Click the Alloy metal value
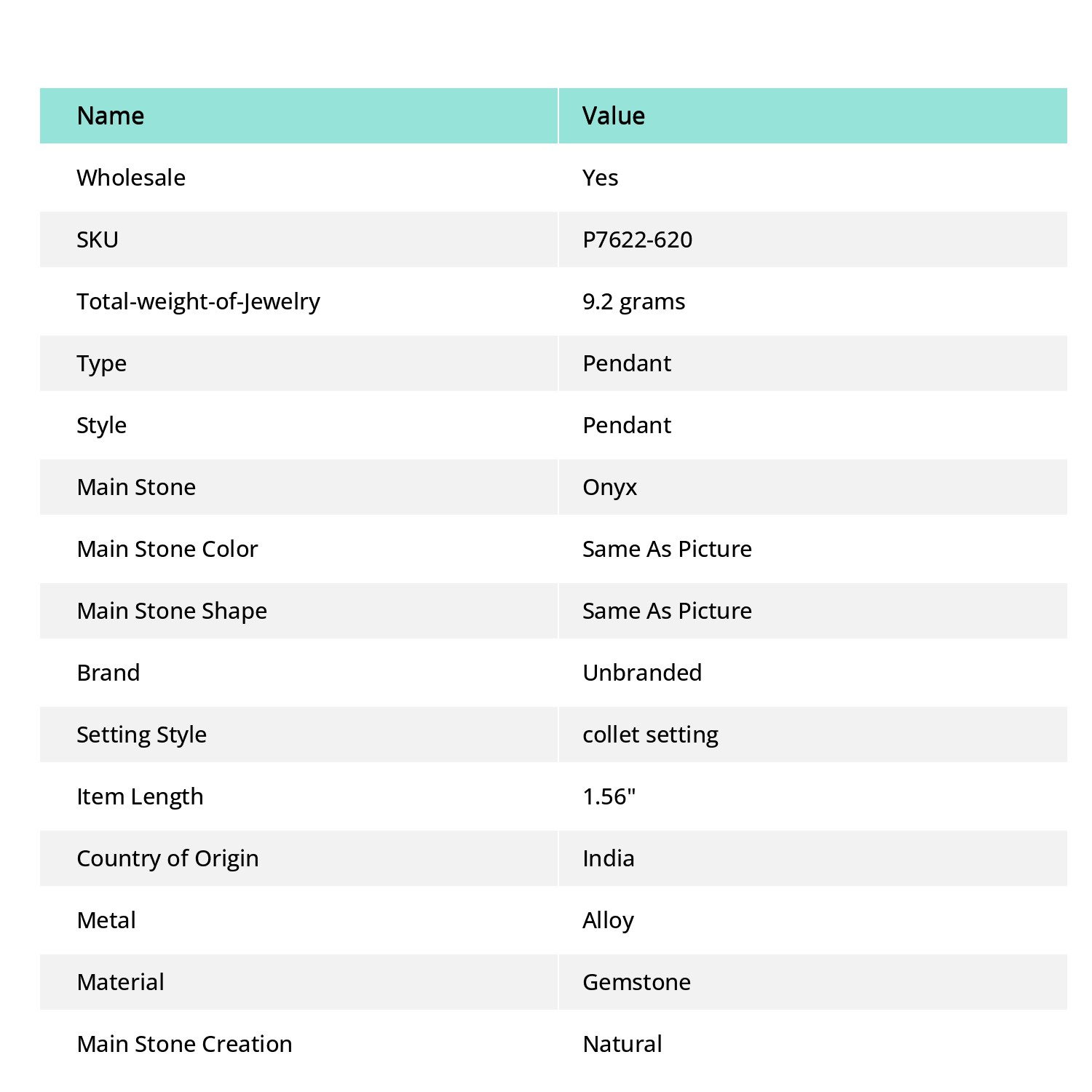The width and height of the screenshot is (1092, 1092). click(608, 920)
